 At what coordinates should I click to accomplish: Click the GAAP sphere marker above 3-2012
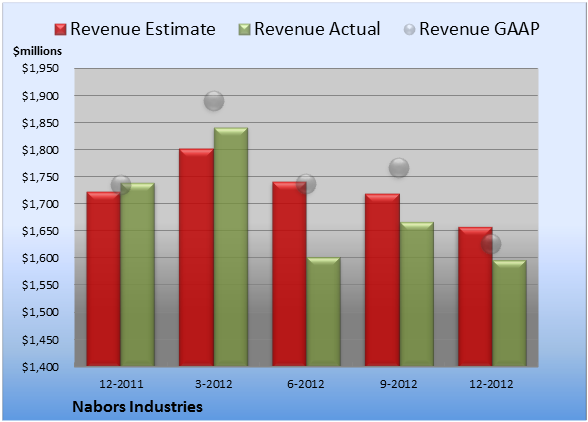(214, 101)
